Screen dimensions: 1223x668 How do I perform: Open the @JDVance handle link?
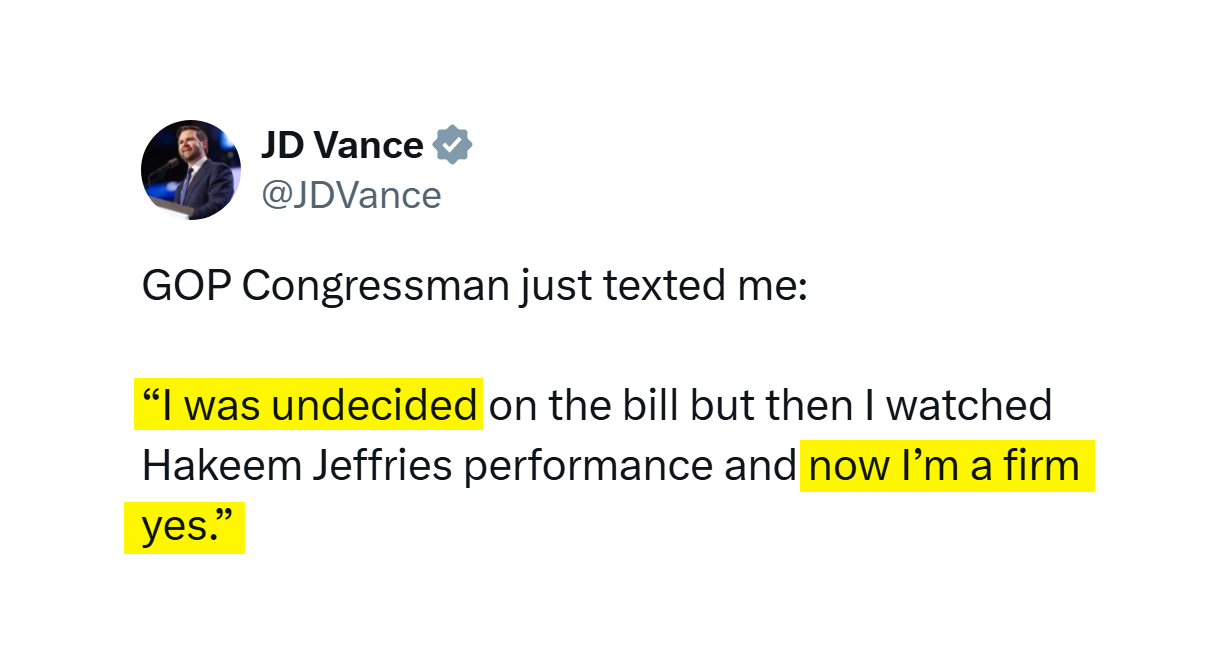[x=351, y=195]
